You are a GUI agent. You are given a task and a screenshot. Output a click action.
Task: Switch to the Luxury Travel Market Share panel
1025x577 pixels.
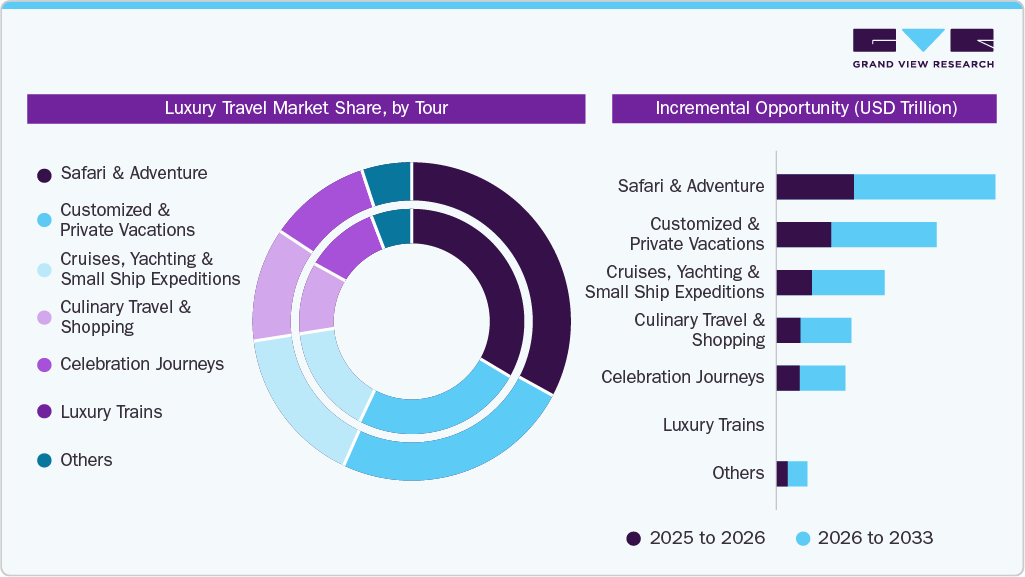[x=306, y=109]
